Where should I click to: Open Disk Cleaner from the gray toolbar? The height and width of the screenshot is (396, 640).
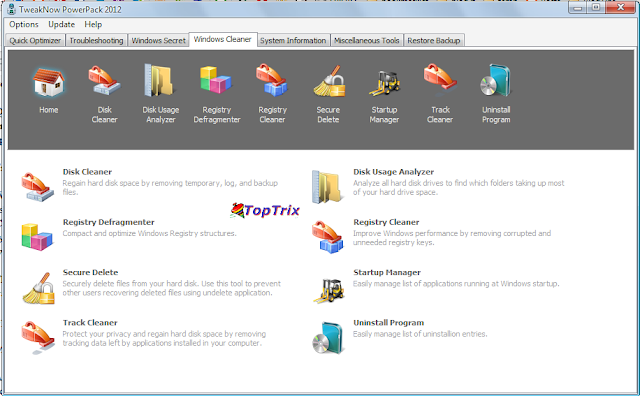pos(104,81)
